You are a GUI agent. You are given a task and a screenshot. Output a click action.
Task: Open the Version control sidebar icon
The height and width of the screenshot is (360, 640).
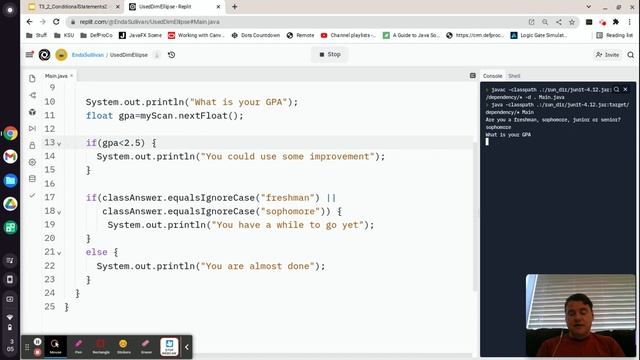click(32, 95)
